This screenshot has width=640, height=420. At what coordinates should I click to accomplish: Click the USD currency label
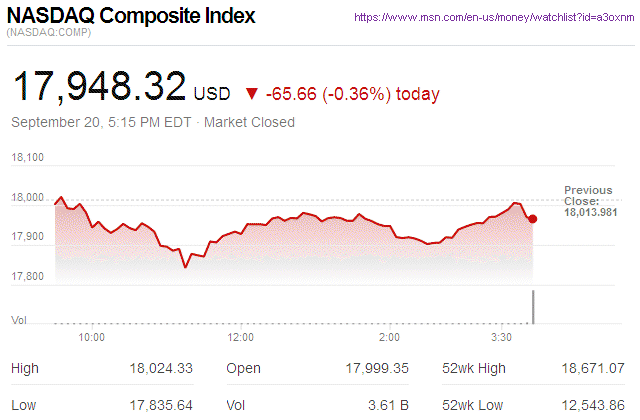(x=212, y=94)
